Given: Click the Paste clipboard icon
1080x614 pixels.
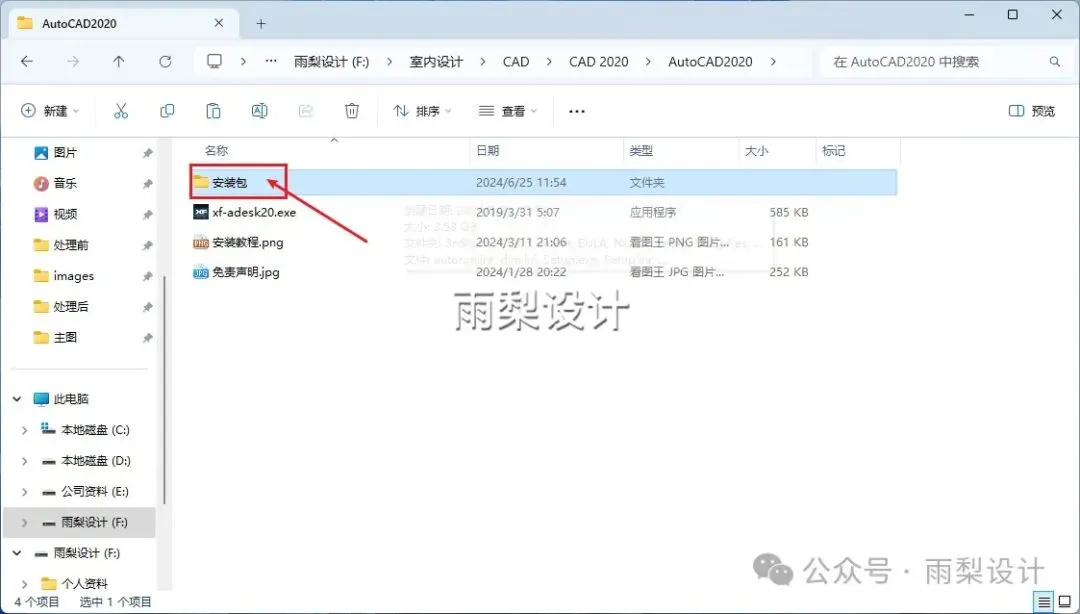Looking at the screenshot, I should click(214, 111).
